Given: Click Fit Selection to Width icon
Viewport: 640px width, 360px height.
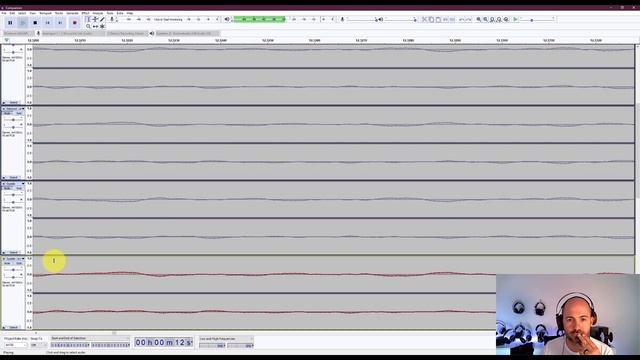Looking at the screenshot, I should tap(492, 19).
